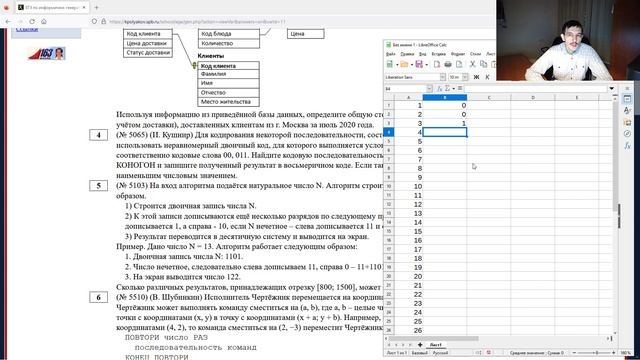
Task: Click task number 4 box on page
Action: click(98, 135)
